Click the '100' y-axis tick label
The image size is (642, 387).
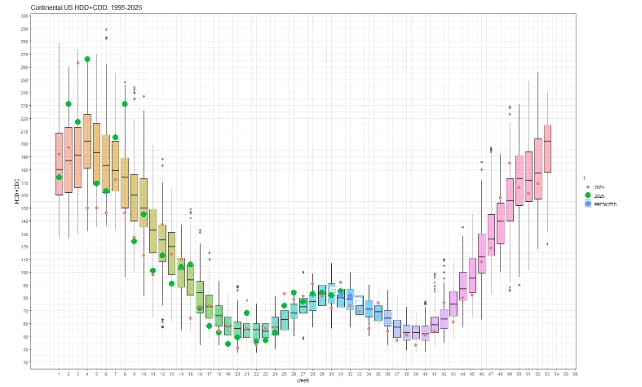coord(25,272)
